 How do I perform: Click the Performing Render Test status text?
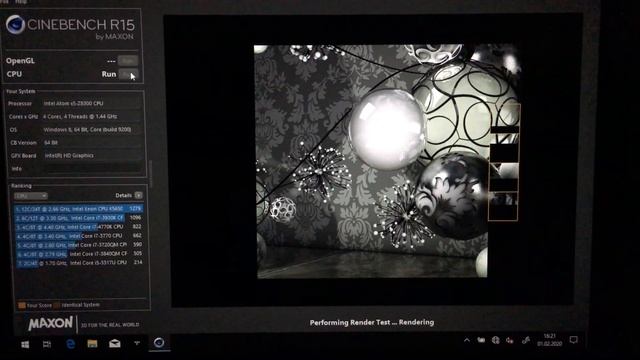point(372,322)
